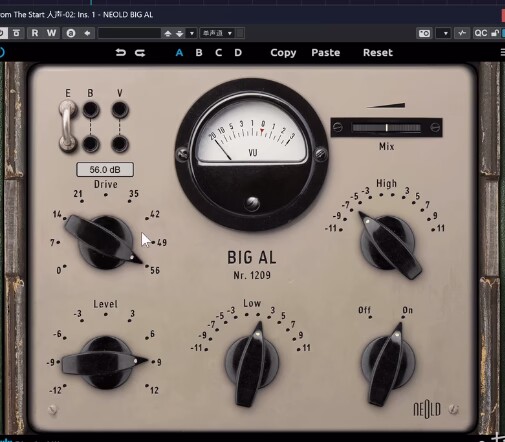Click the Low EQ knob

(x=252, y=363)
